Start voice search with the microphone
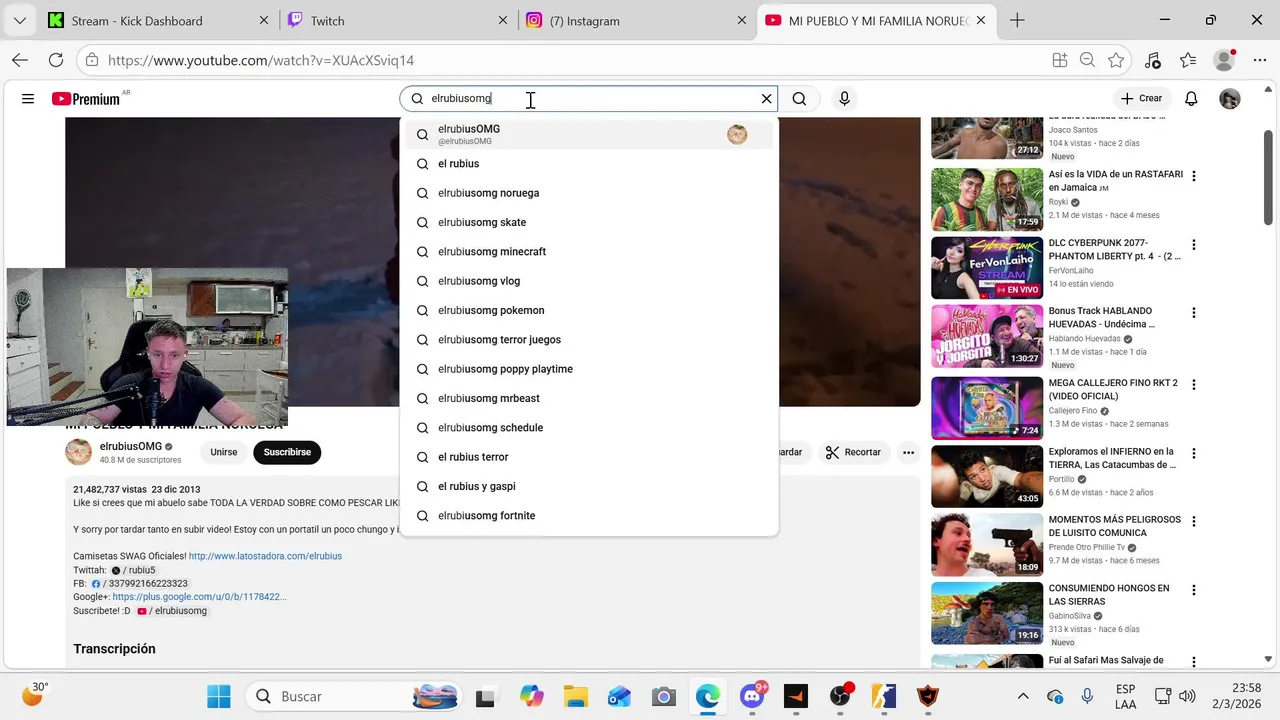 [844, 99]
